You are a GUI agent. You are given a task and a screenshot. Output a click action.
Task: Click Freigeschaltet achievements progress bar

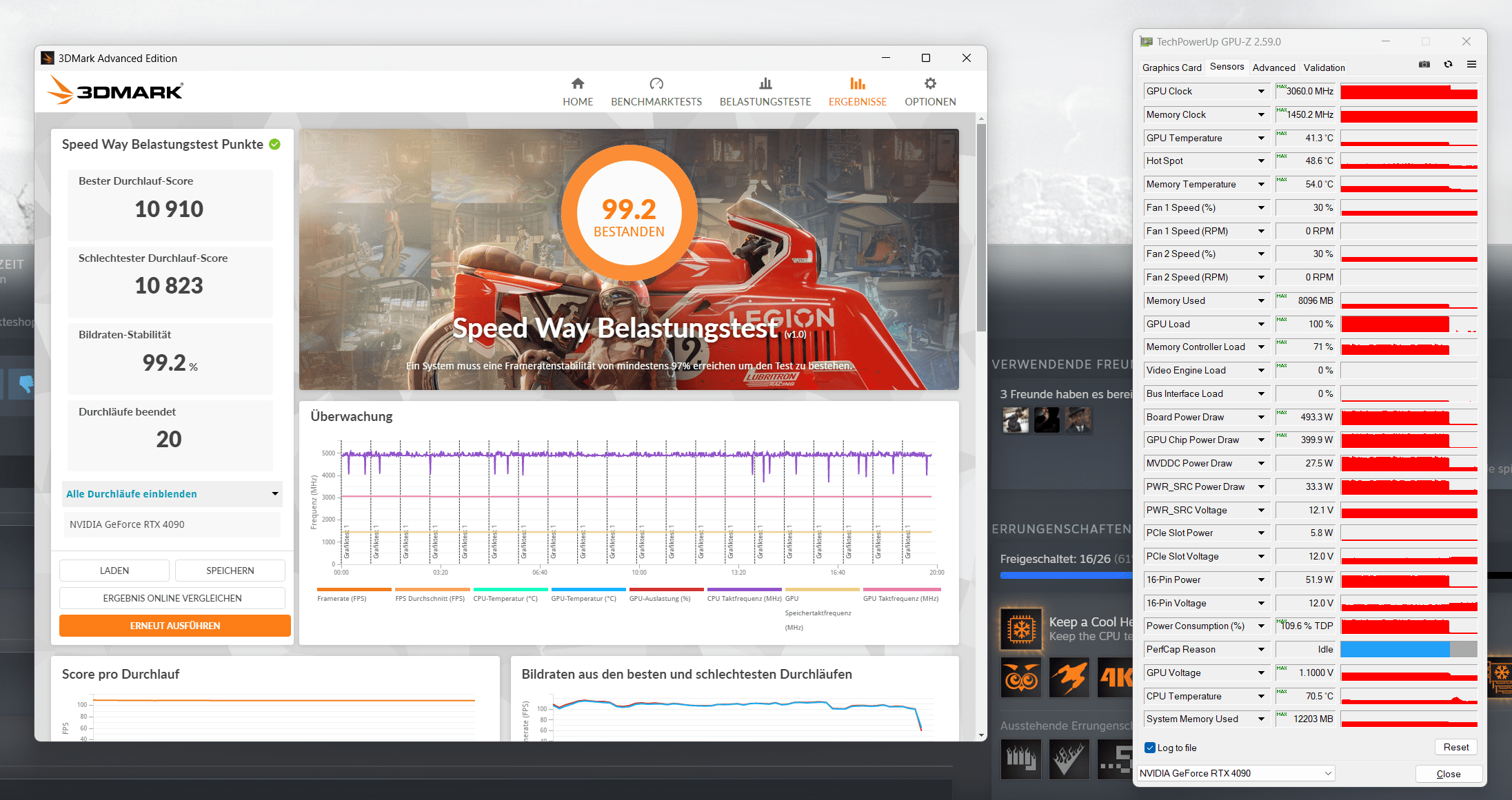pyautogui.click(x=1066, y=575)
